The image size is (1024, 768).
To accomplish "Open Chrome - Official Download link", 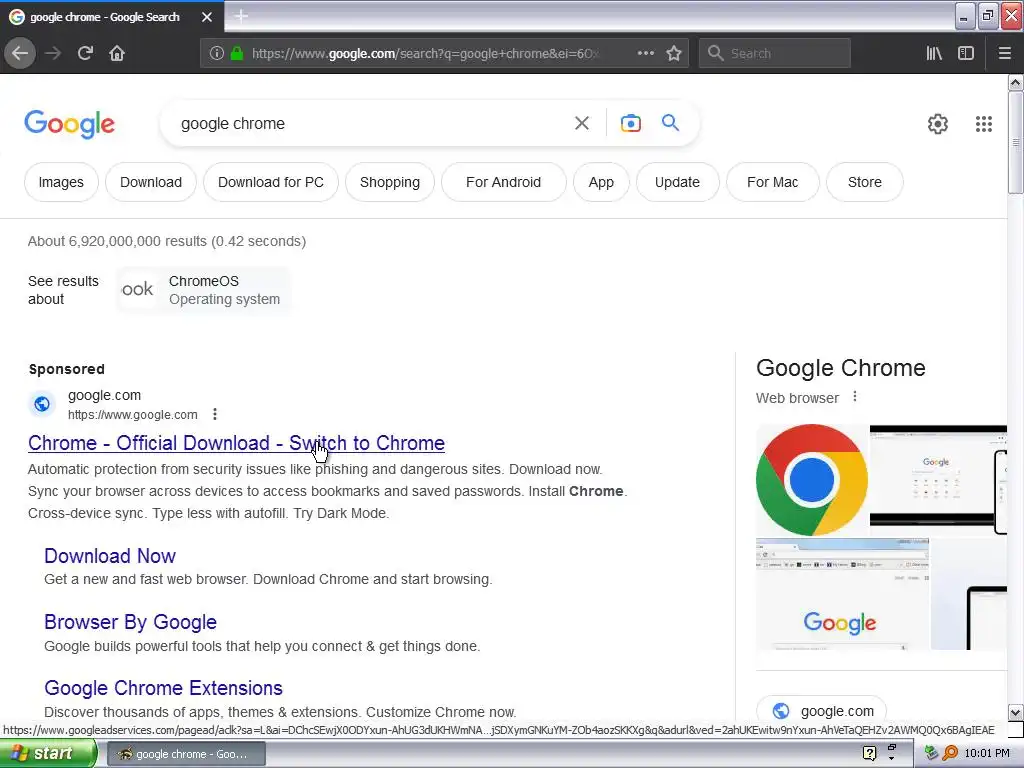I will tap(236, 443).
